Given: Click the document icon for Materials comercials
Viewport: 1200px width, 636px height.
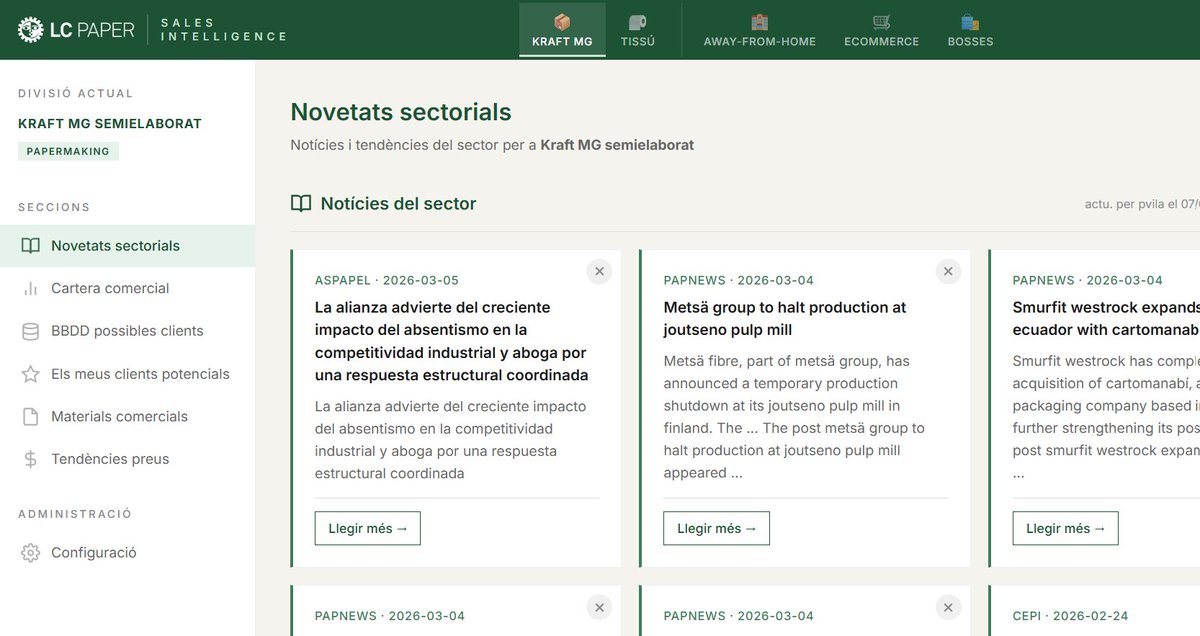Looking at the screenshot, I should 31,416.
